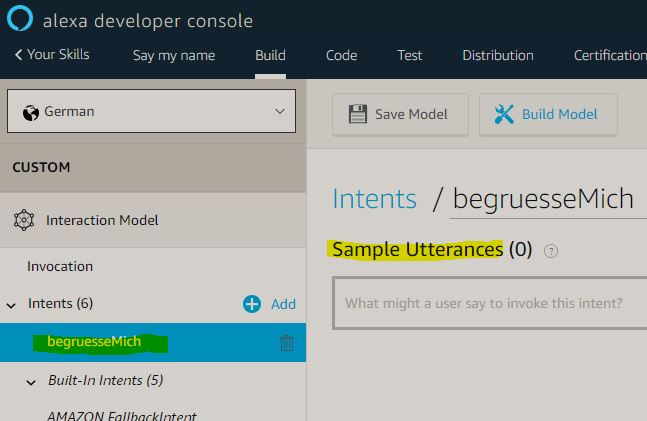Click the Sample Utterances help icon
The height and width of the screenshot is (421, 647).
pyautogui.click(x=550, y=251)
